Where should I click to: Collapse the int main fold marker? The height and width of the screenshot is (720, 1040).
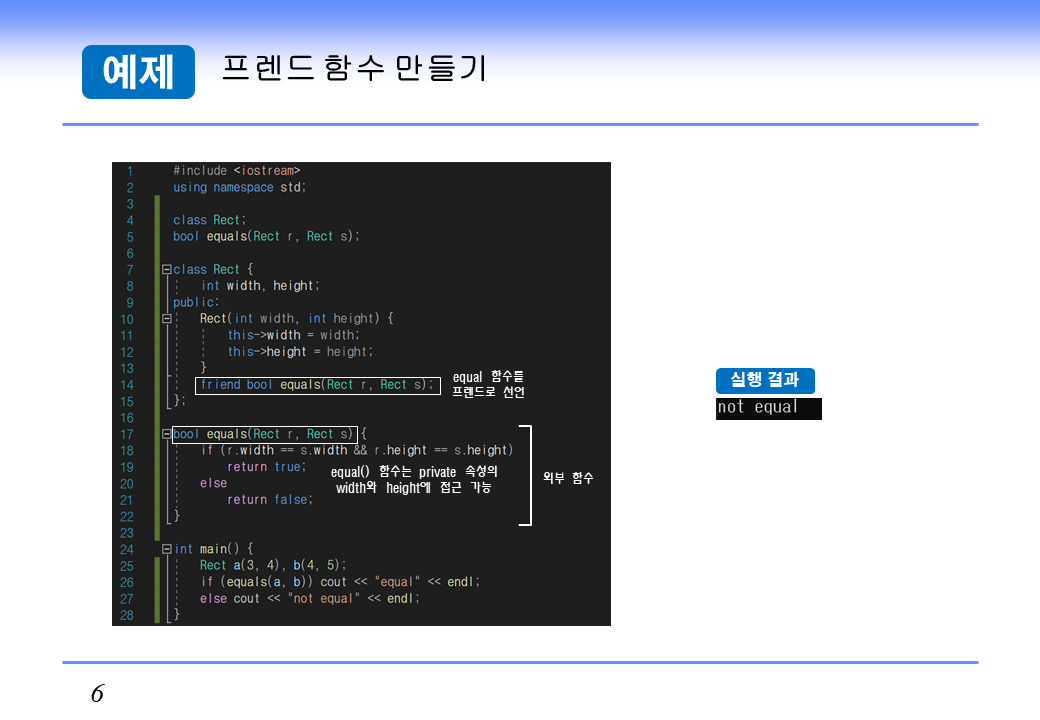[167, 549]
